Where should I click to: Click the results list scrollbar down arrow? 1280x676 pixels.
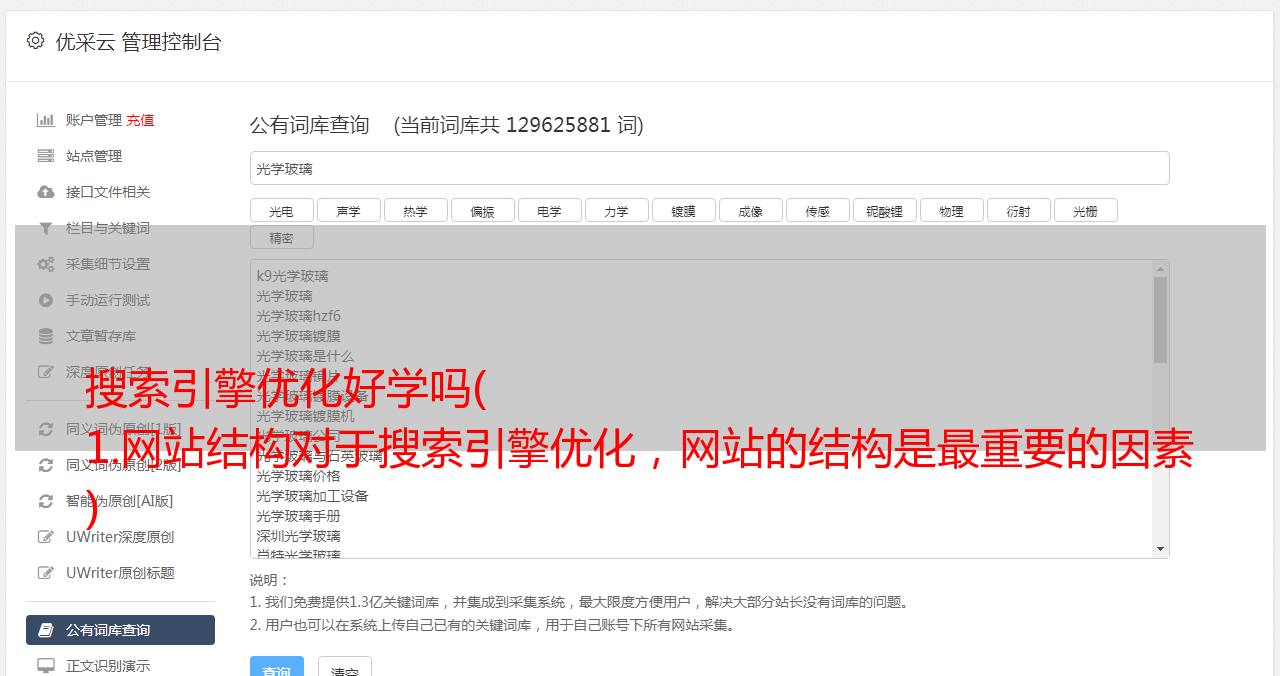[1160, 549]
